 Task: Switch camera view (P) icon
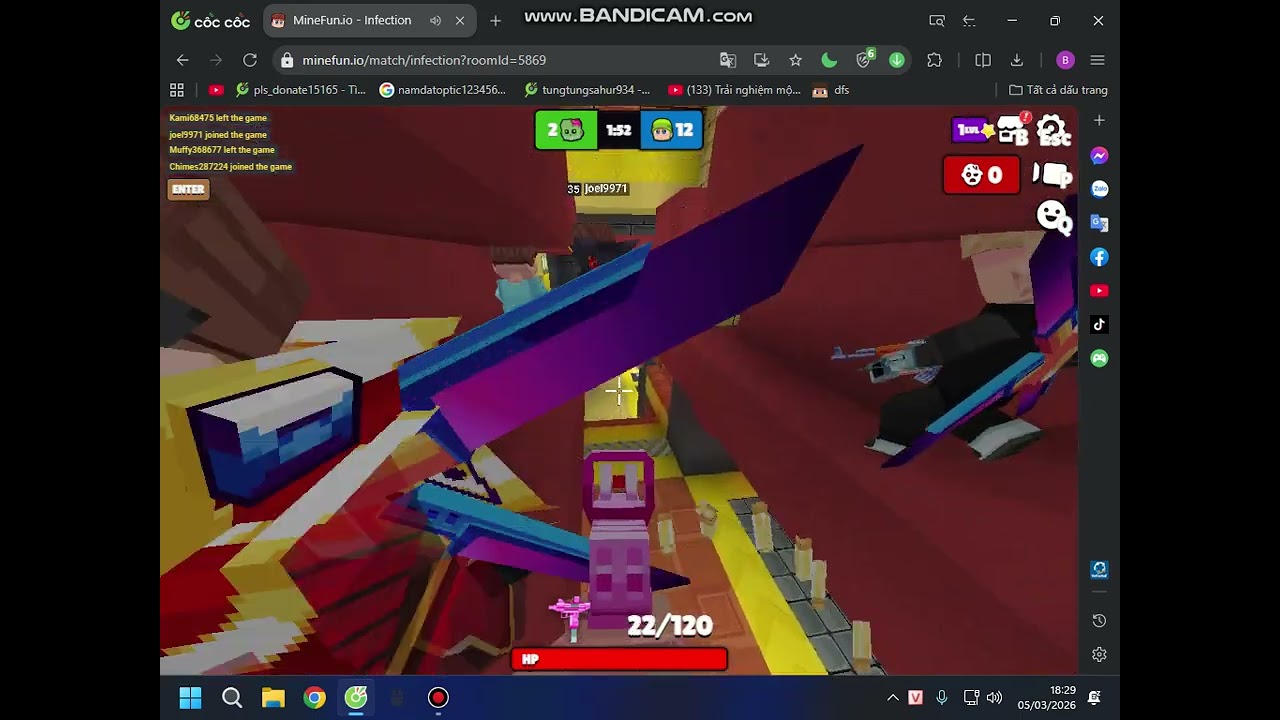pyautogui.click(x=1052, y=175)
